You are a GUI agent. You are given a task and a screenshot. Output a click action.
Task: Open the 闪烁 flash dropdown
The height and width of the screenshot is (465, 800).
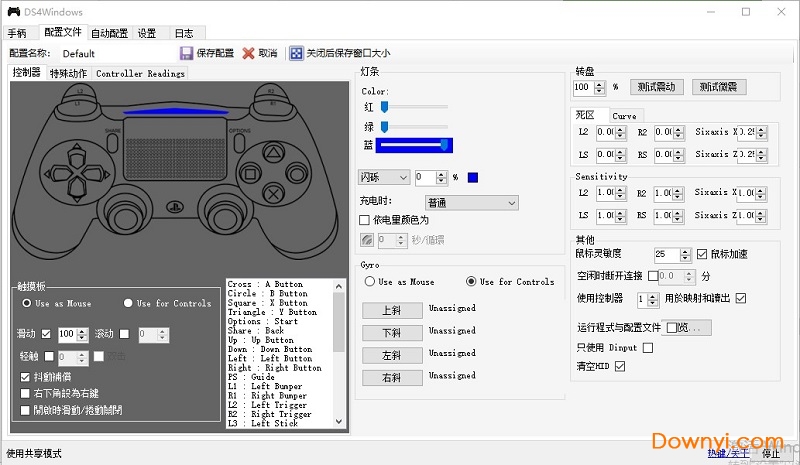coord(384,177)
